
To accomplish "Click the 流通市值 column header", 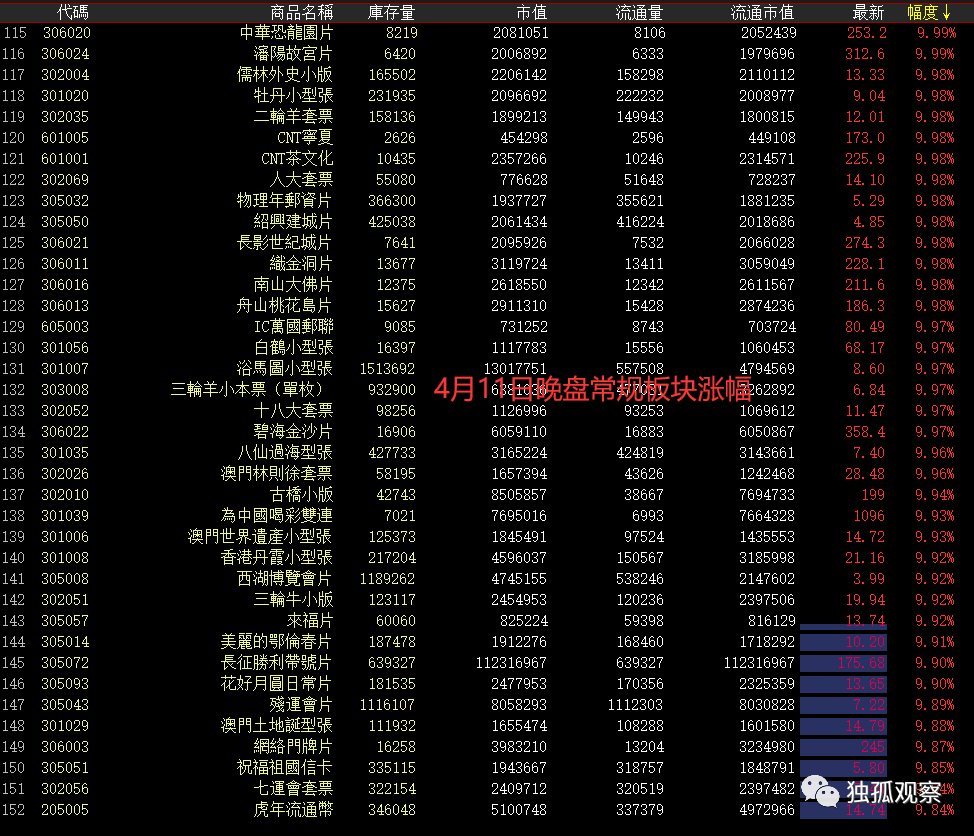I will click(x=762, y=12).
